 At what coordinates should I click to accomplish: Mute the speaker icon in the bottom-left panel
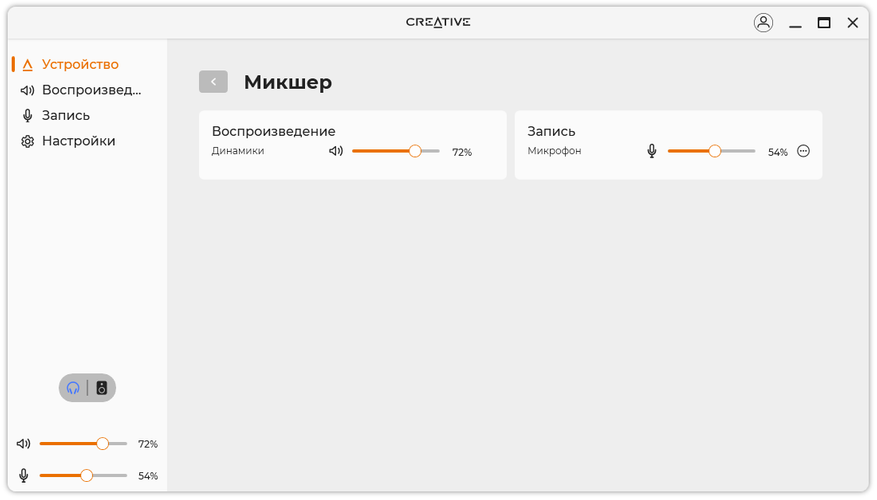coord(24,443)
